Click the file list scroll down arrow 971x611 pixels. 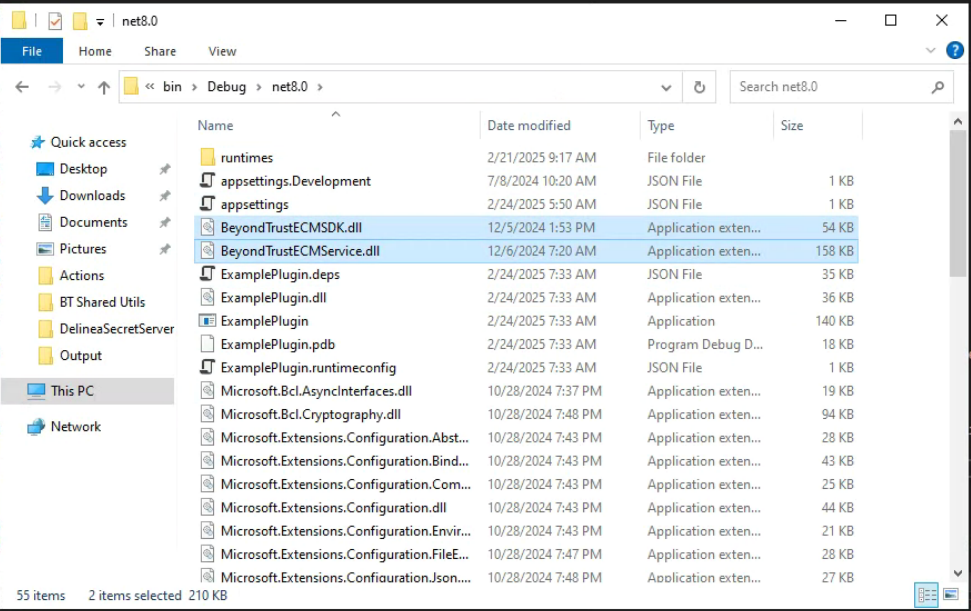coord(958,573)
